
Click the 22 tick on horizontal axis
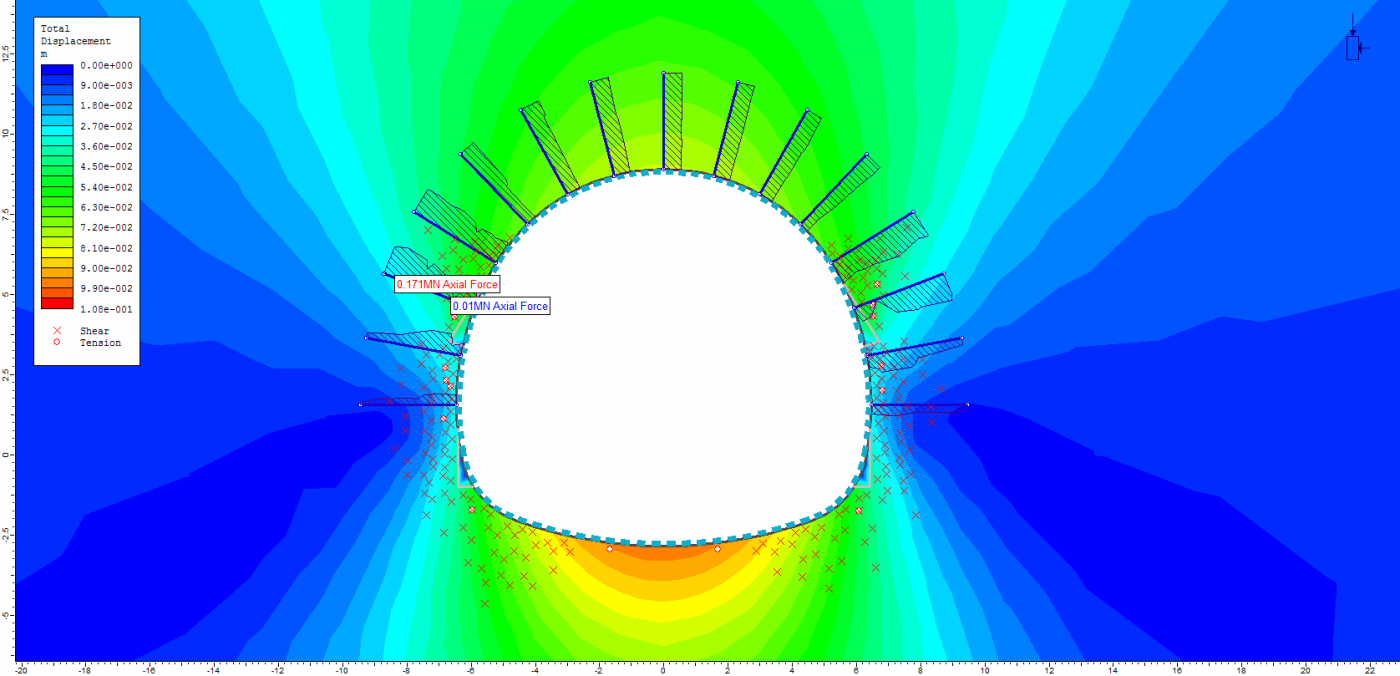1369,669
